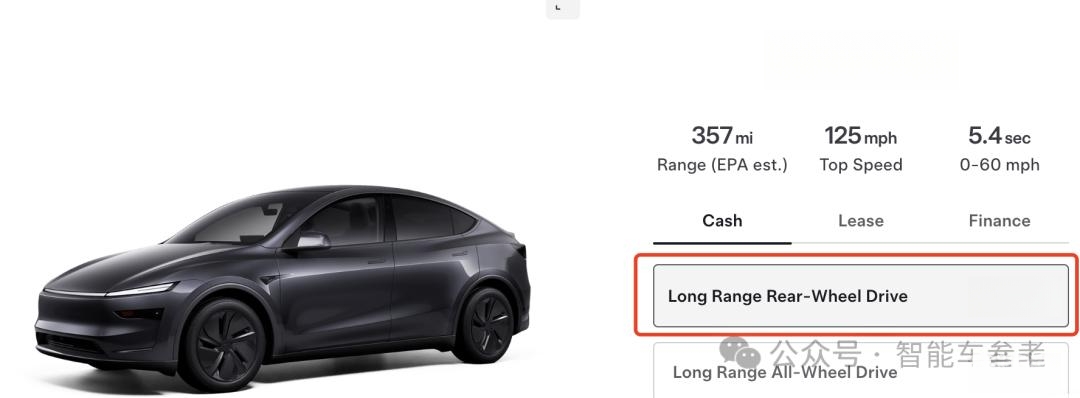Click the silver side mirror on the car
1080x398 pixels.
point(311,241)
